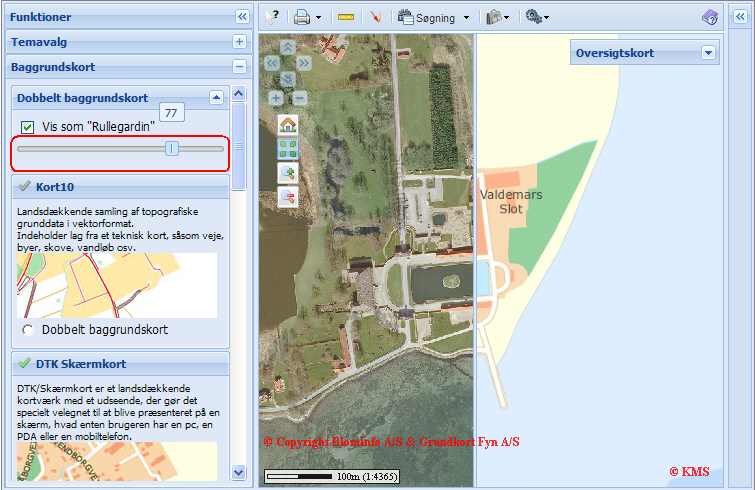
Task: Collapse the Funktioner side panel
Action: tap(242, 17)
